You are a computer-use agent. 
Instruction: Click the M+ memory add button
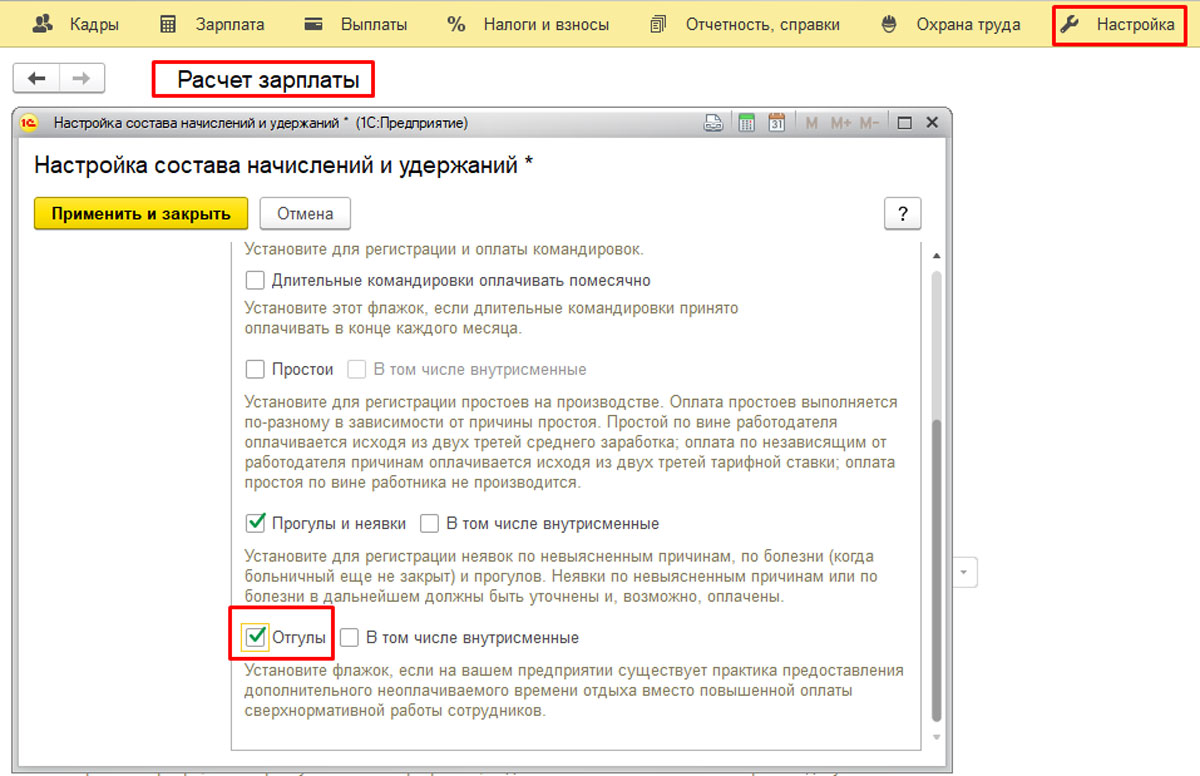840,123
